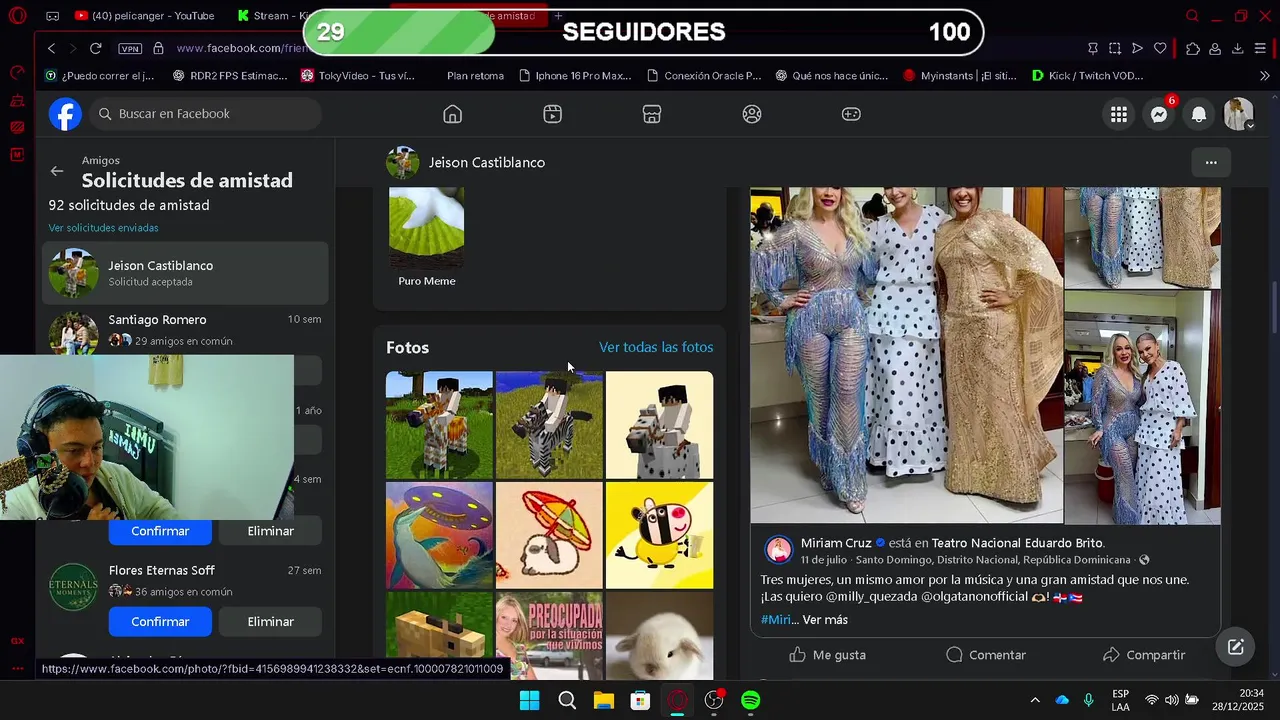Switch to pelicanger YouTube tab
Image resolution: width=1280 pixels, height=720 pixels.
click(x=145, y=16)
